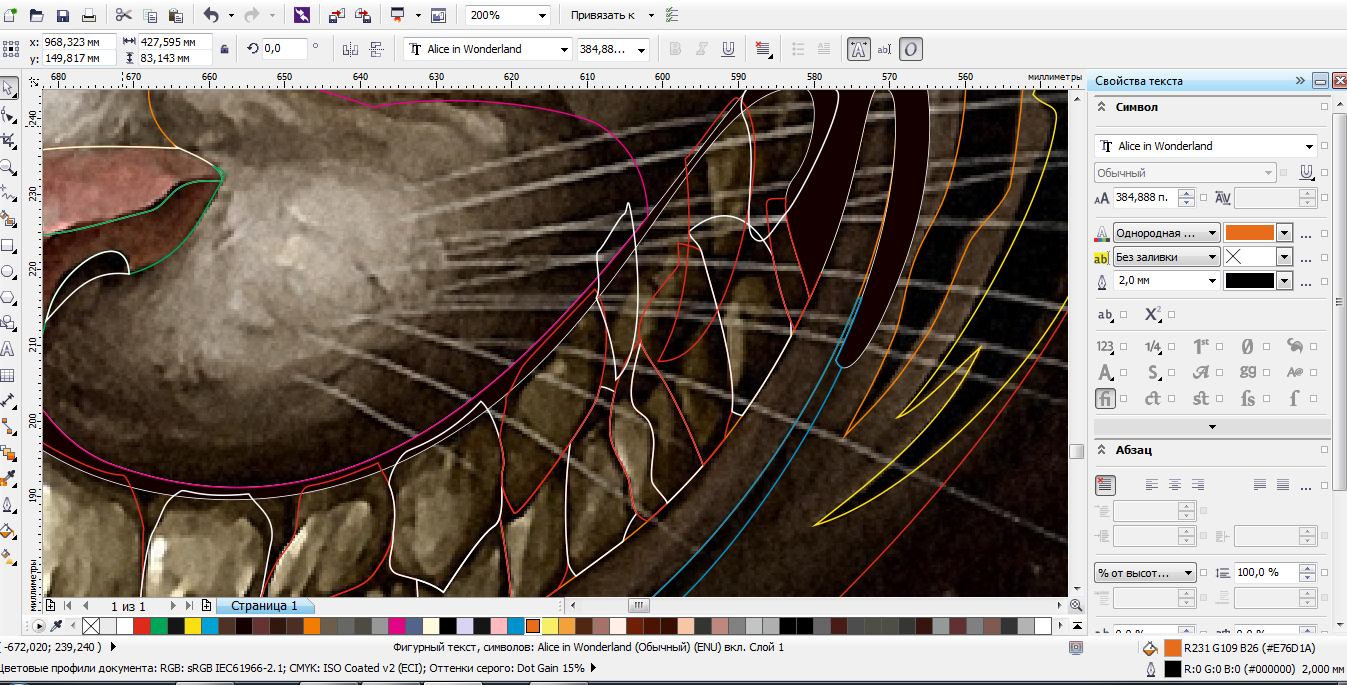Image resolution: width=1347 pixels, height=685 pixels.
Task: Click the Print icon in the toolbar
Action: (x=88, y=15)
